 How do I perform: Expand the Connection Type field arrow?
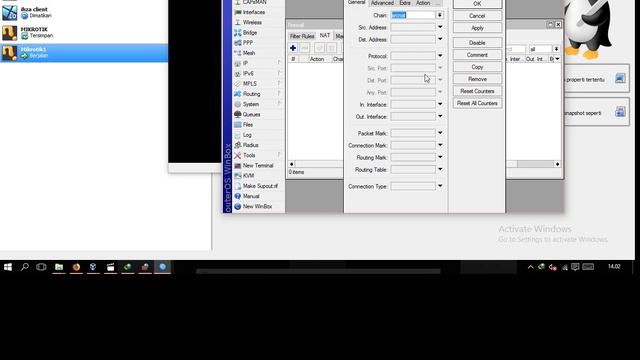point(440,186)
